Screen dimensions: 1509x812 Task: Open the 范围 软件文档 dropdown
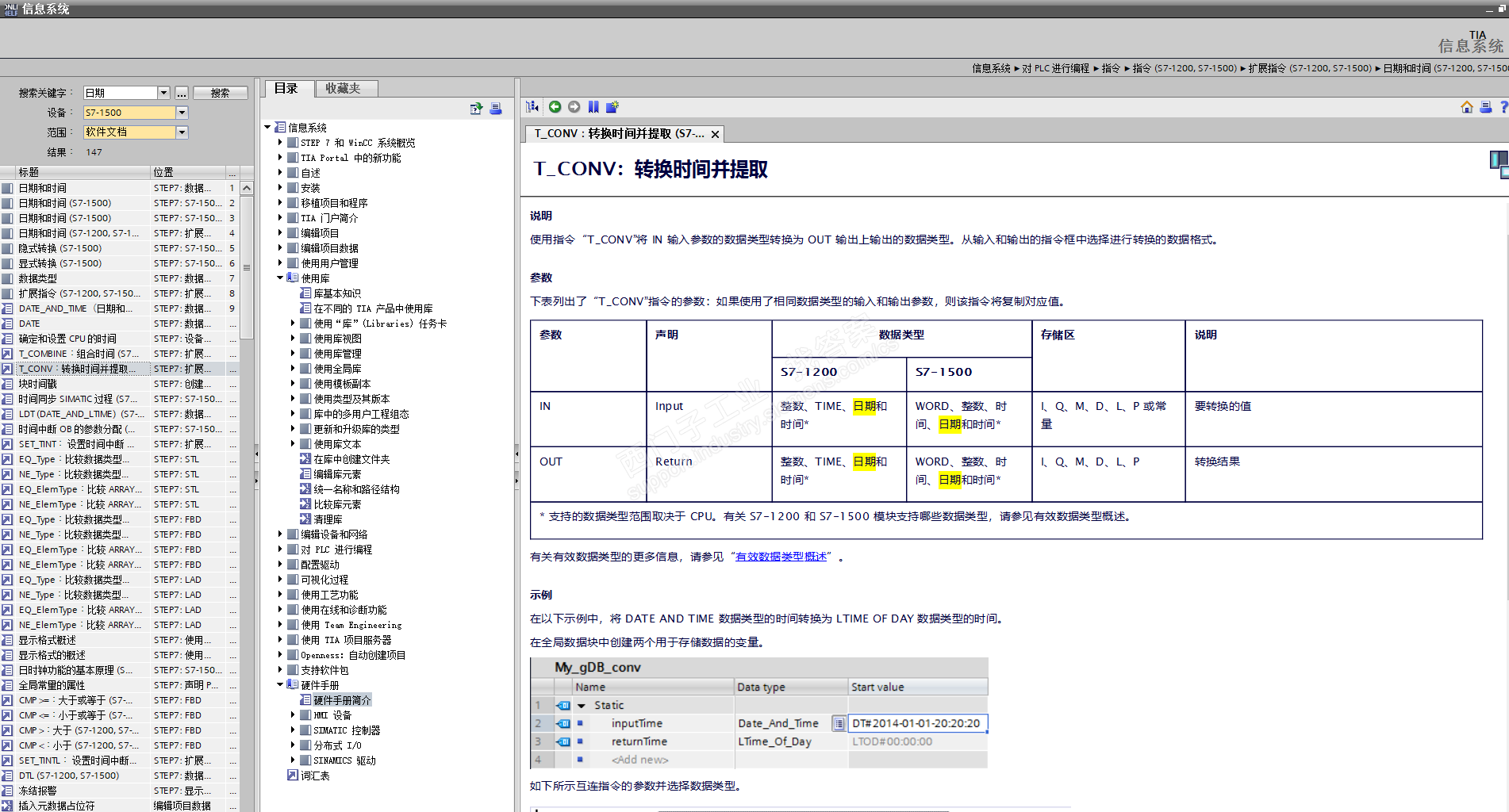coord(182,132)
